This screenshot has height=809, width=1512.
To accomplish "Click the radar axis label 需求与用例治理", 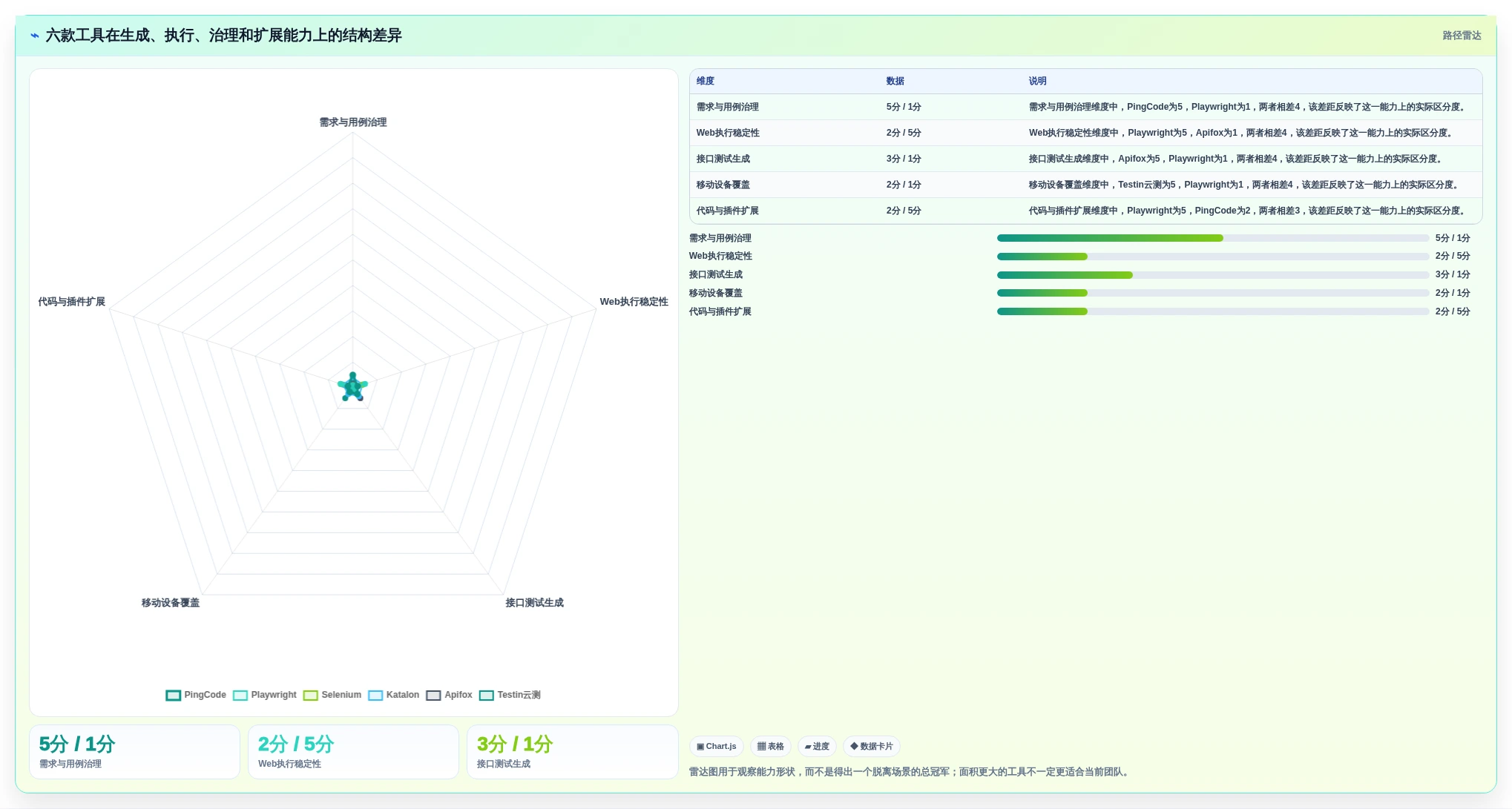I will point(353,122).
